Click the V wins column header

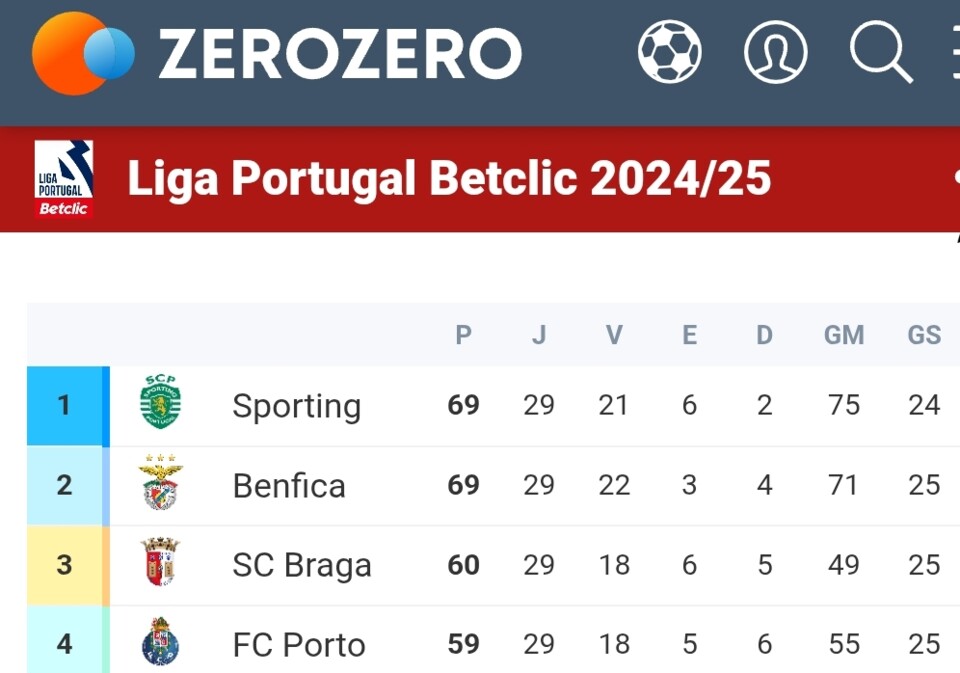tap(614, 335)
